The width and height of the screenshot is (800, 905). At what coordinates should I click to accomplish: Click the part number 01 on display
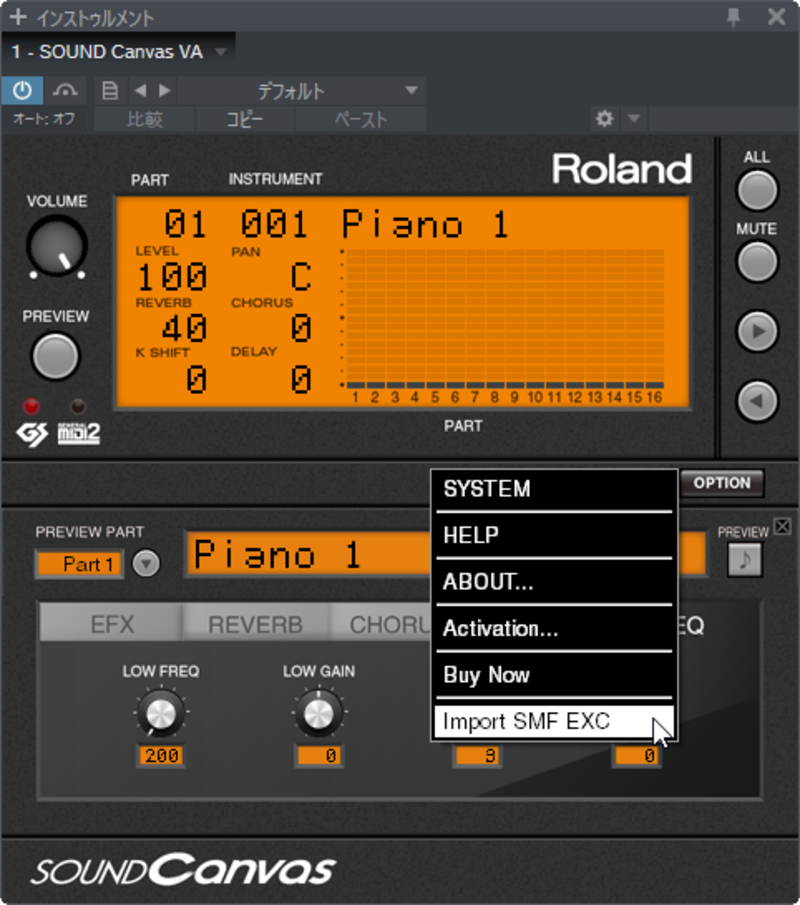[185, 224]
